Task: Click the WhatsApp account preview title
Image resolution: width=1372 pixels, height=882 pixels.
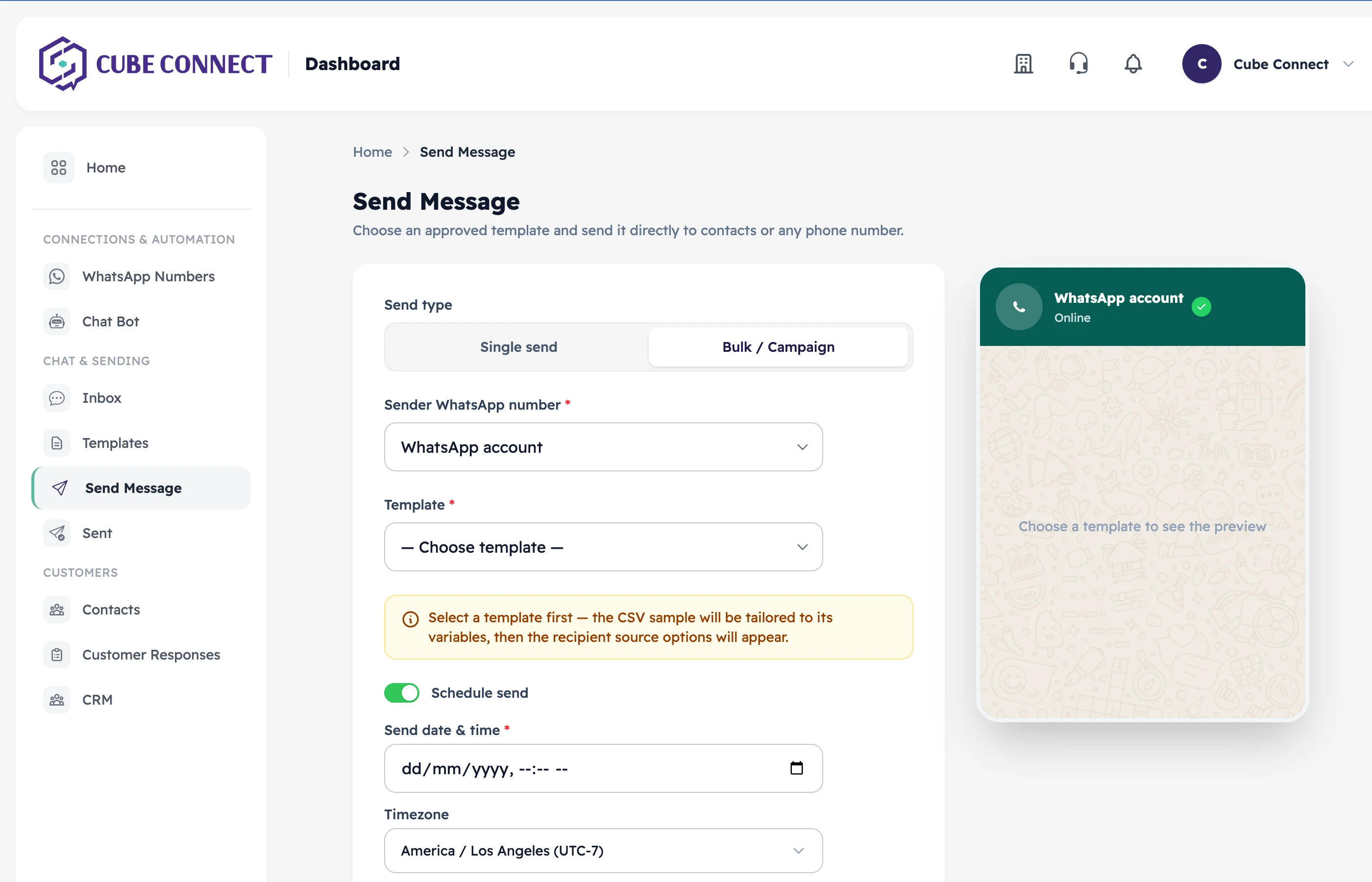Action: 1118,298
